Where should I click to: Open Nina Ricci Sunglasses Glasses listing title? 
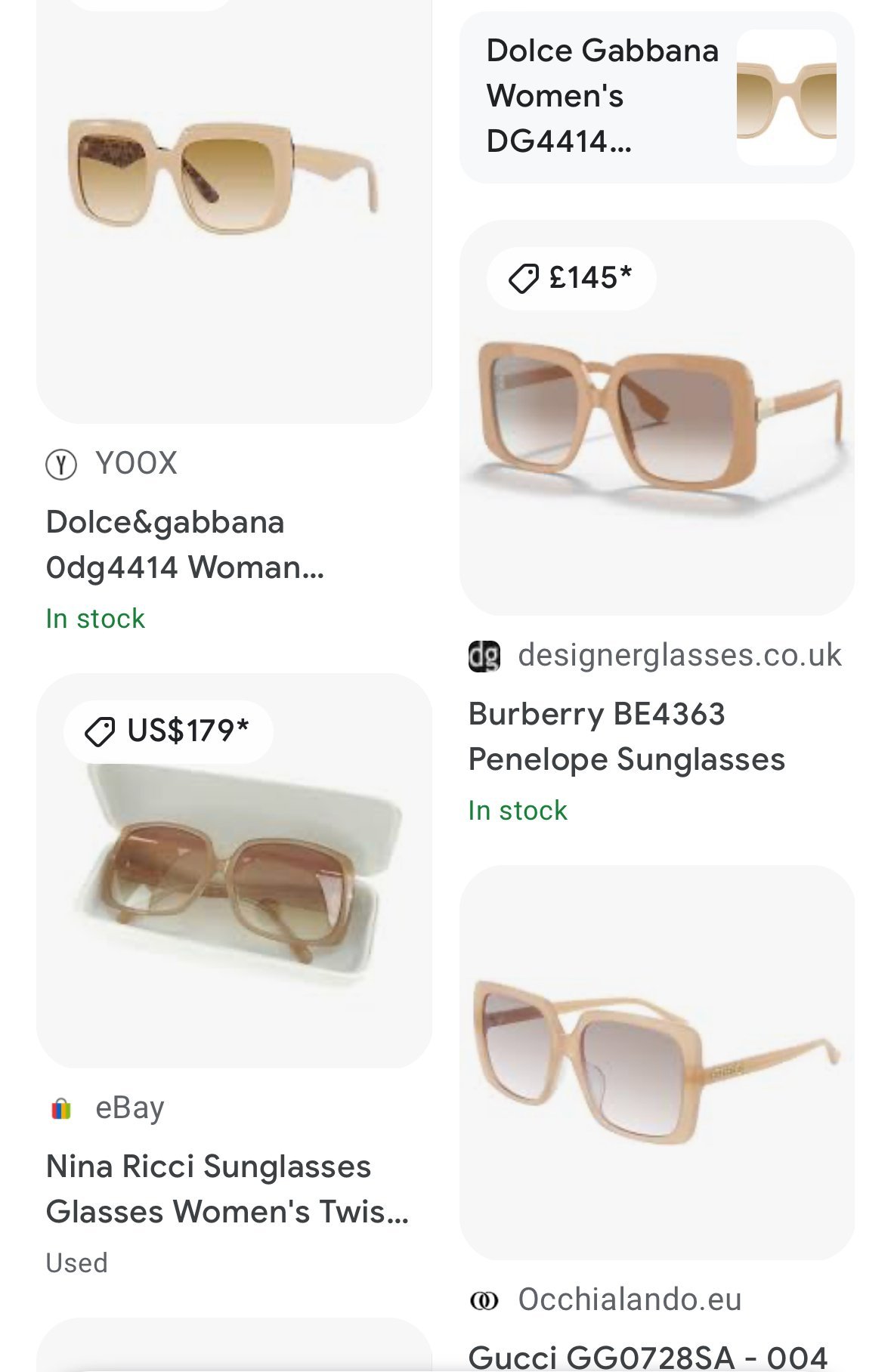(x=227, y=1189)
